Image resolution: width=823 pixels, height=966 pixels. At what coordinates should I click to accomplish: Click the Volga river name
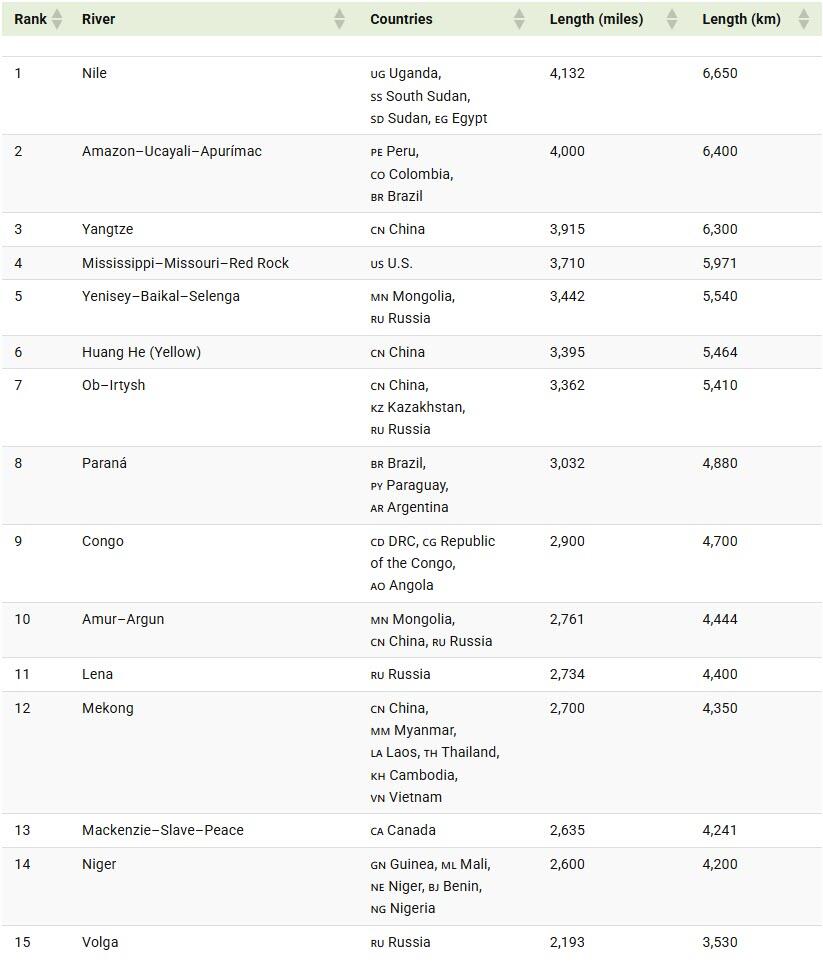tap(100, 942)
